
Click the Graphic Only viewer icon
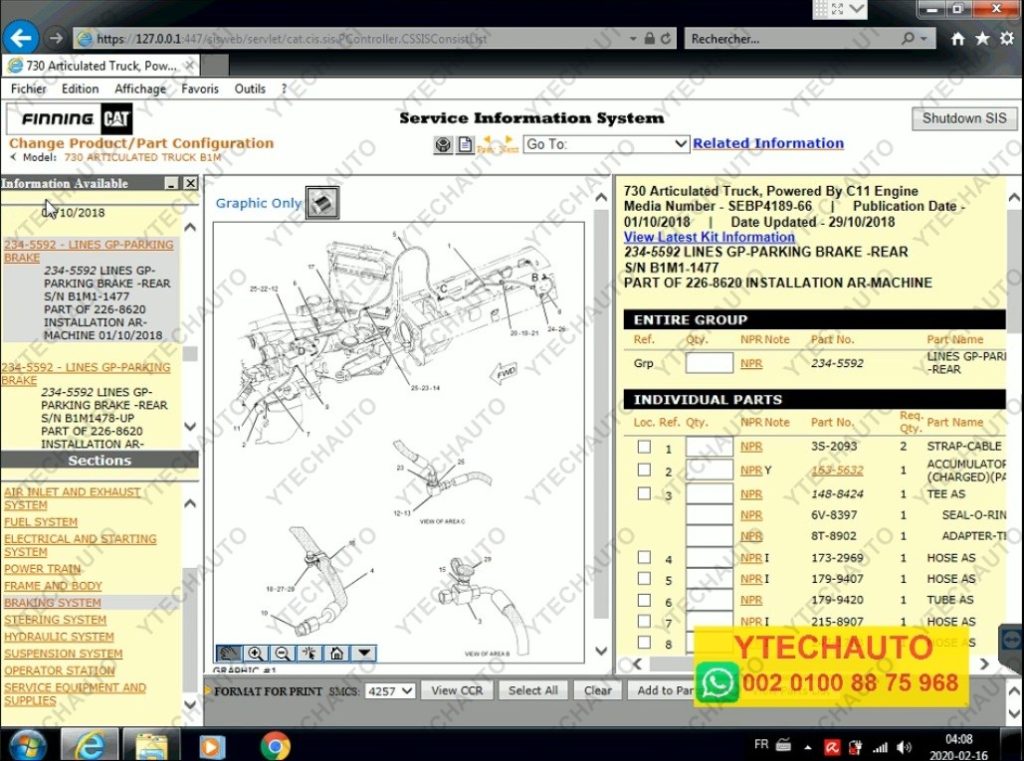[323, 202]
